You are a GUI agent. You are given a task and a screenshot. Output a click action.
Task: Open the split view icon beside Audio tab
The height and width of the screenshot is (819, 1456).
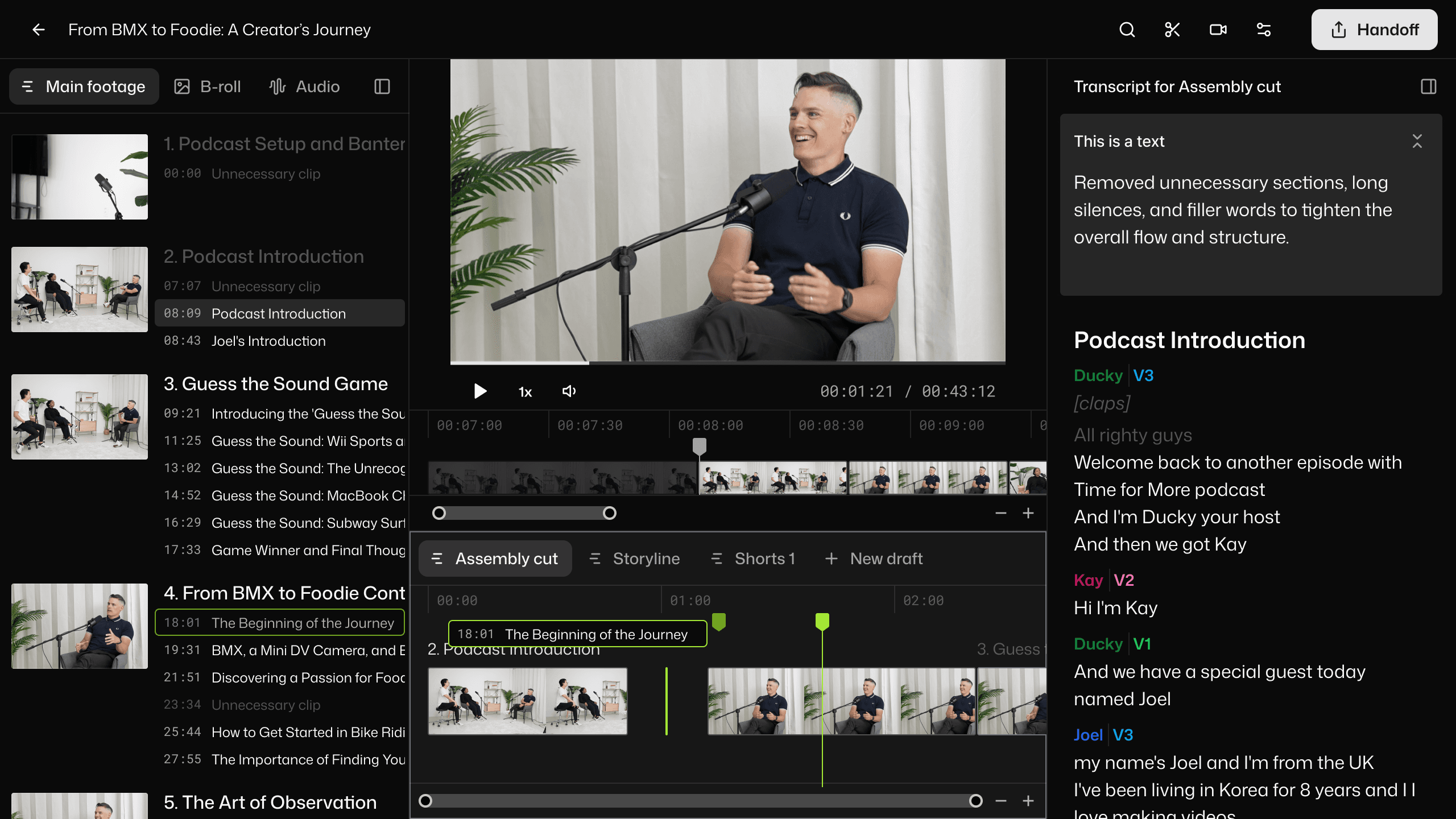381,86
